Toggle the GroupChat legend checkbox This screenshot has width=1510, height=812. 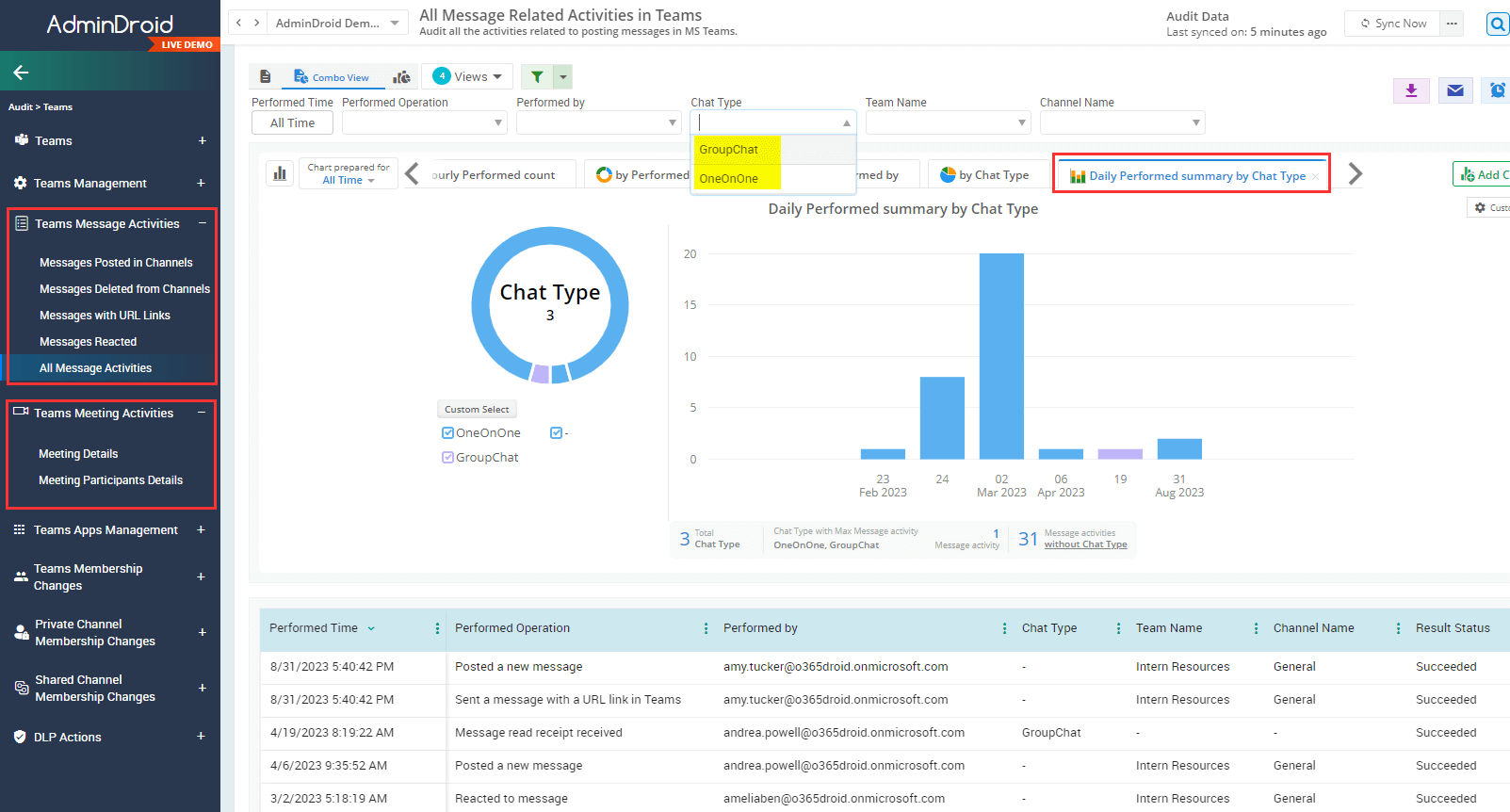(x=447, y=457)
